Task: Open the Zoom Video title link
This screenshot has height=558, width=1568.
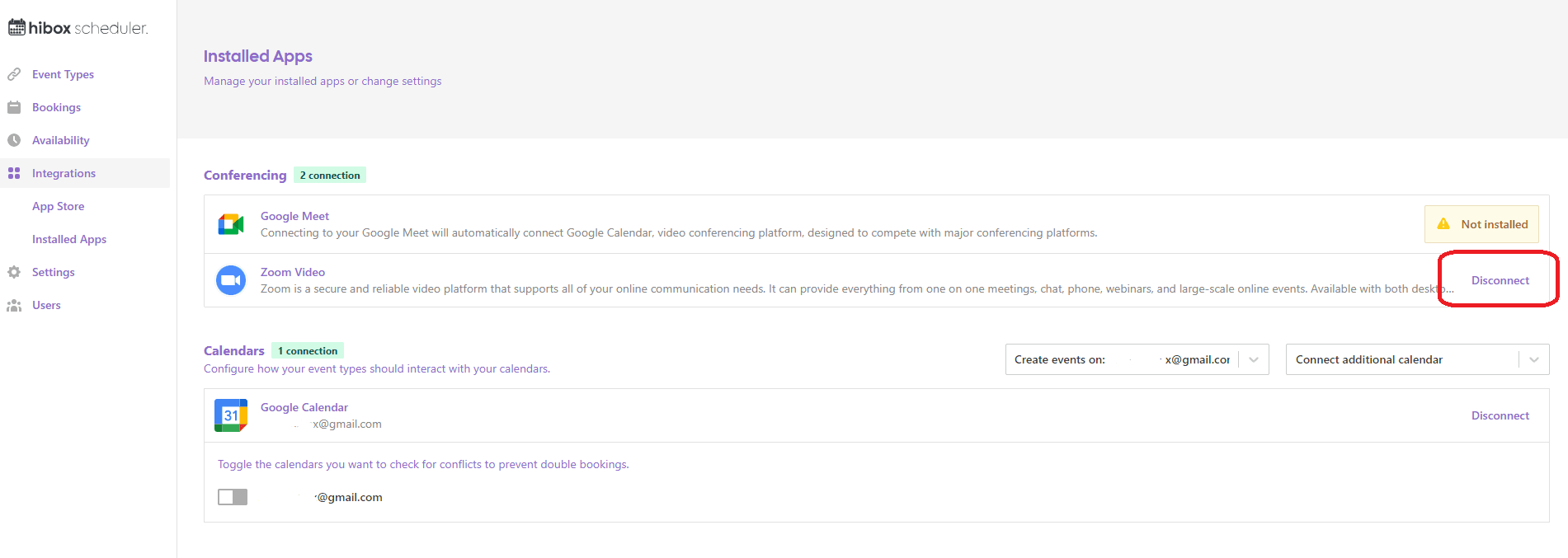Action: click(293, 272)
